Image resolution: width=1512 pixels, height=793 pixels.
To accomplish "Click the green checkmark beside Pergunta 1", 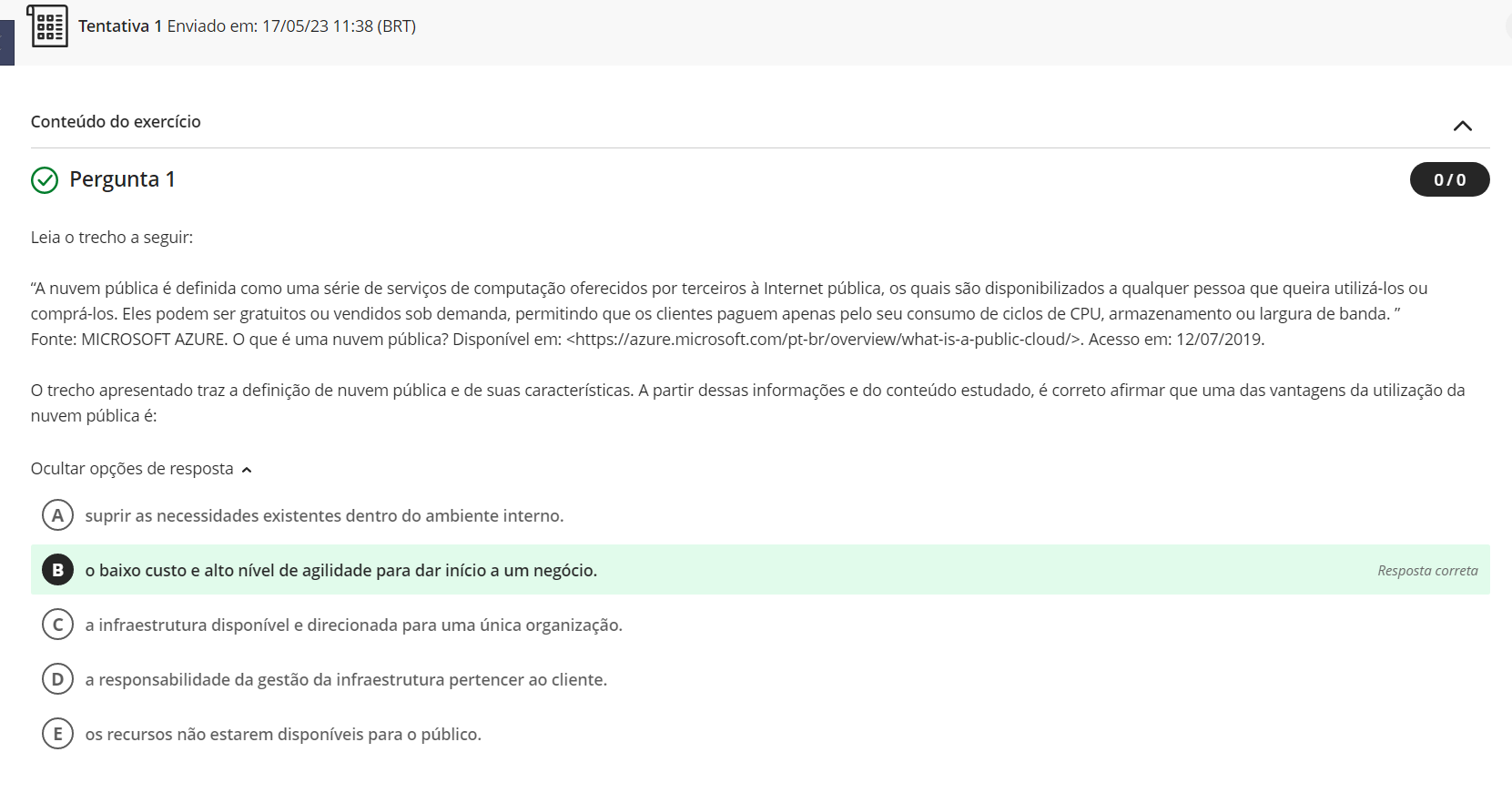I will [x=45, y=180].
